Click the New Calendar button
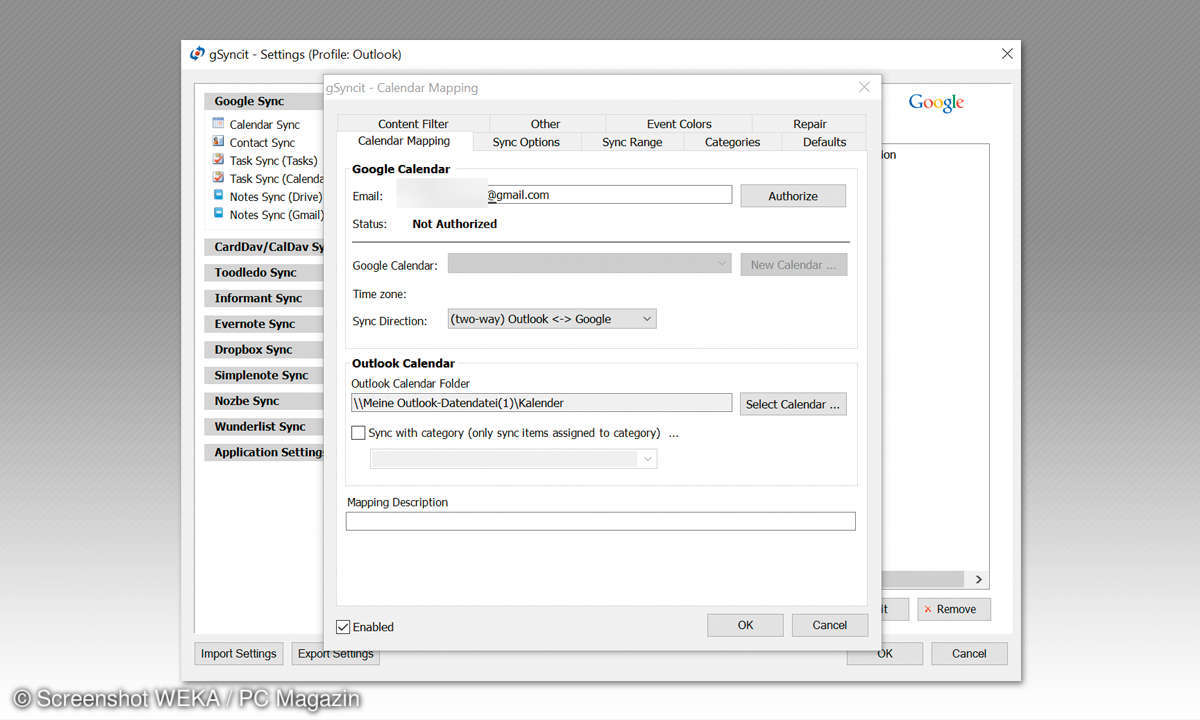The height and width of the screenshot is (720, 1200). [794, 265]
